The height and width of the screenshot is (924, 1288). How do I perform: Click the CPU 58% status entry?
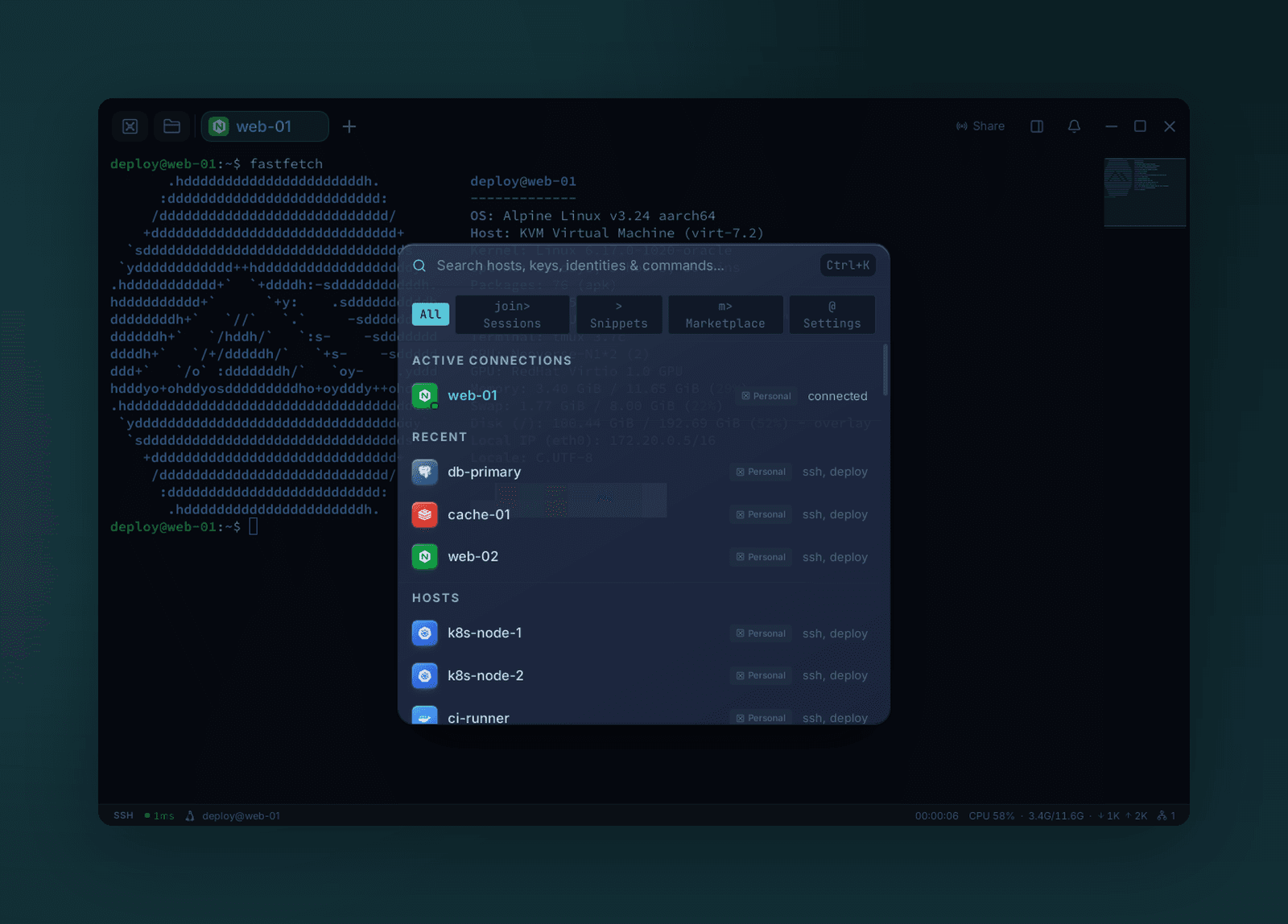pos(992,815)
